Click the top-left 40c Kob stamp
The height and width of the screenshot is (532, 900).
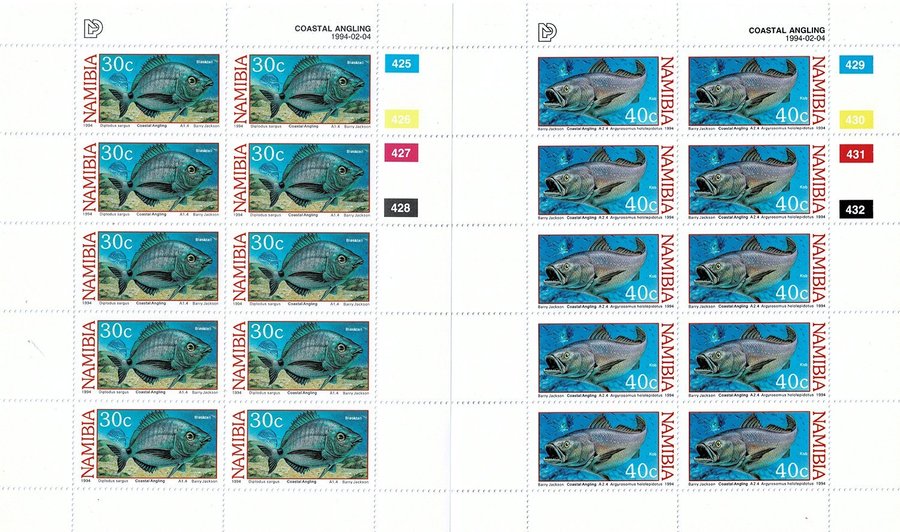click(x=608, y=93)
